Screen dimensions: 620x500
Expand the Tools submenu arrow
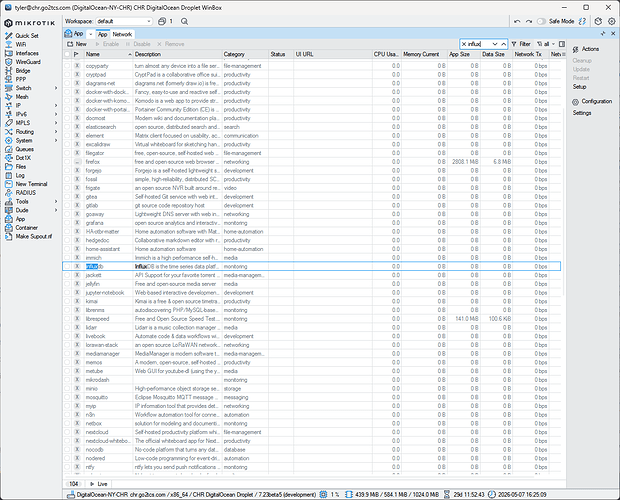(56, 201)
